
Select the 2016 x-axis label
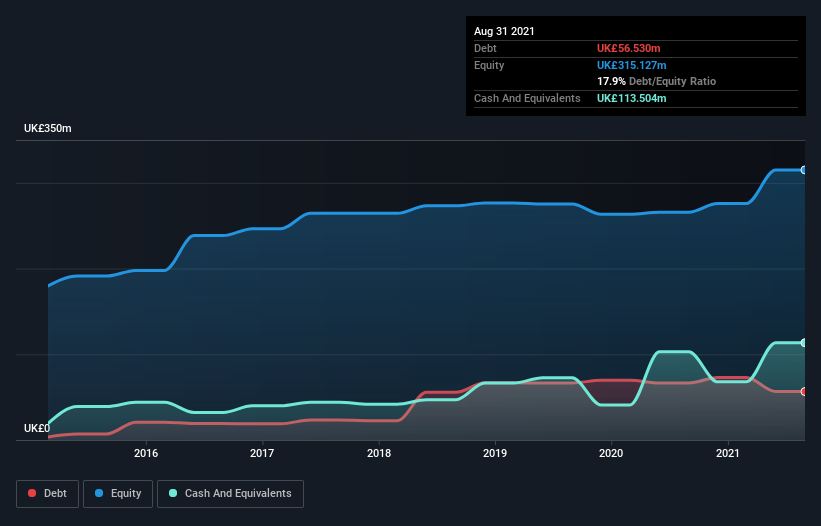click(146, 453)
